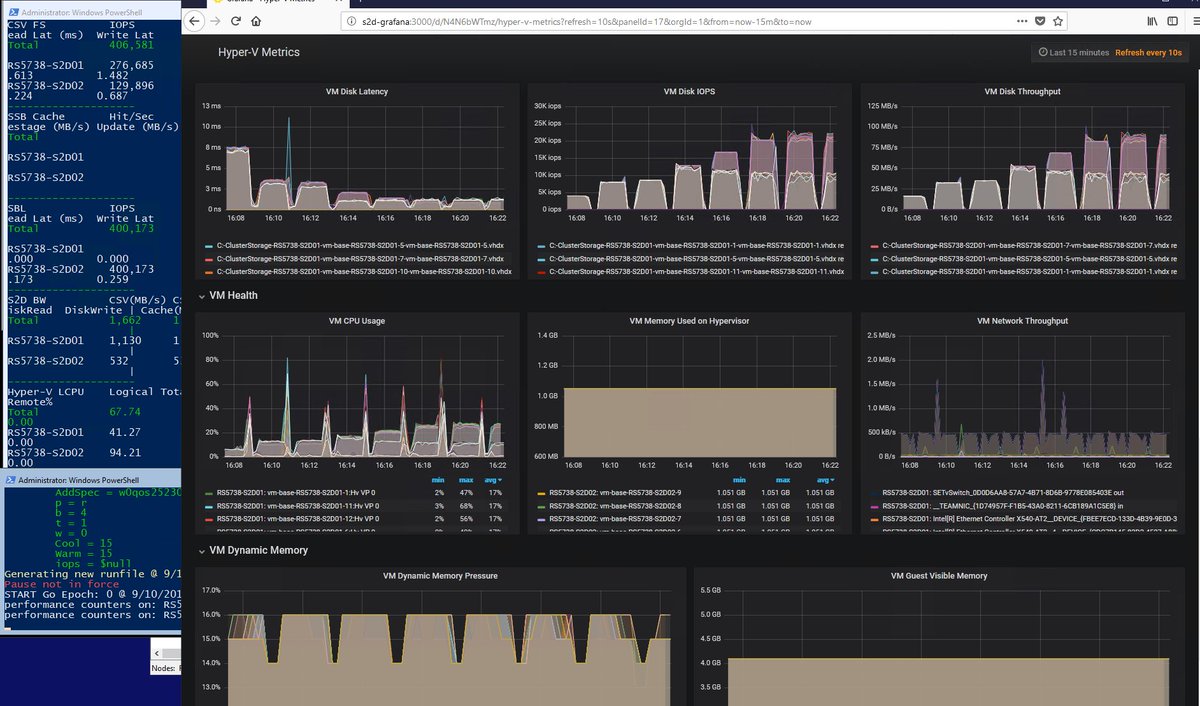Toggle memory series vm-base-RS5738-S2D02-7
Image resolution: width=1200 pixels, height=706 pixels.
point(615,519)
